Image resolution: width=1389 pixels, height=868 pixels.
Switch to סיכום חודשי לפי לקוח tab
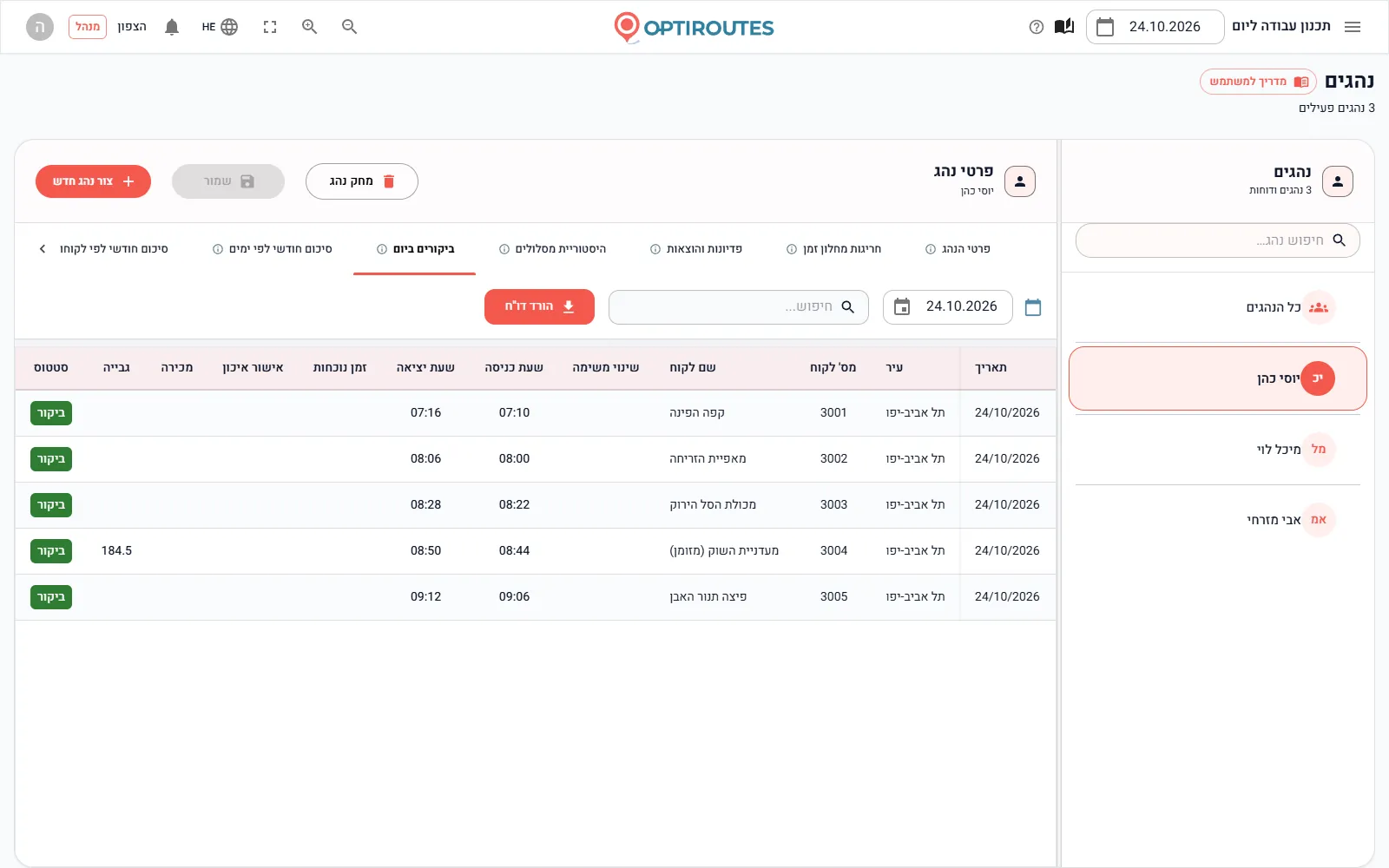tap(114, 249)
